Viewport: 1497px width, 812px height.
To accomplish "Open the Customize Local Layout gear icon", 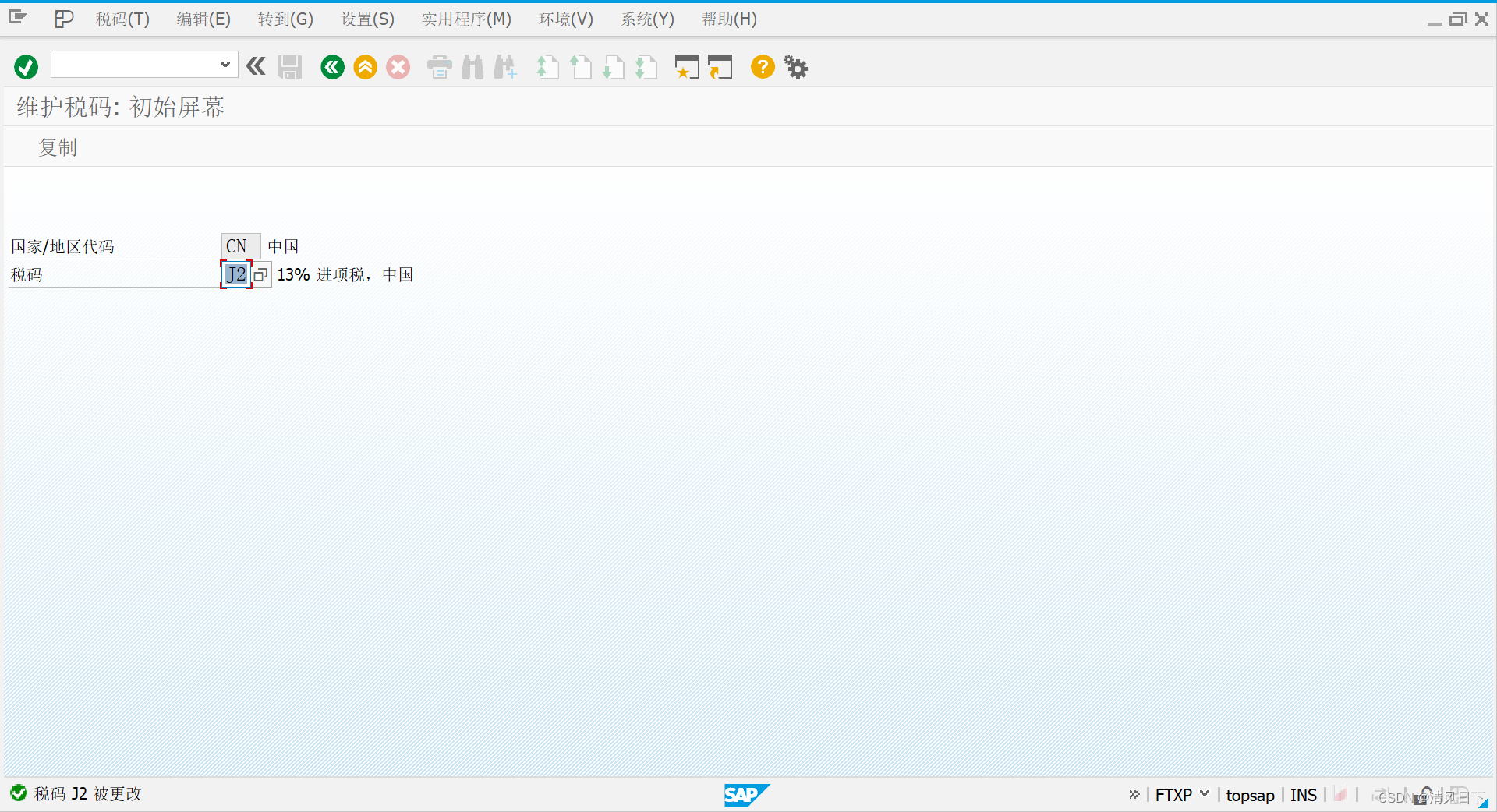I will tap(795, 67).
